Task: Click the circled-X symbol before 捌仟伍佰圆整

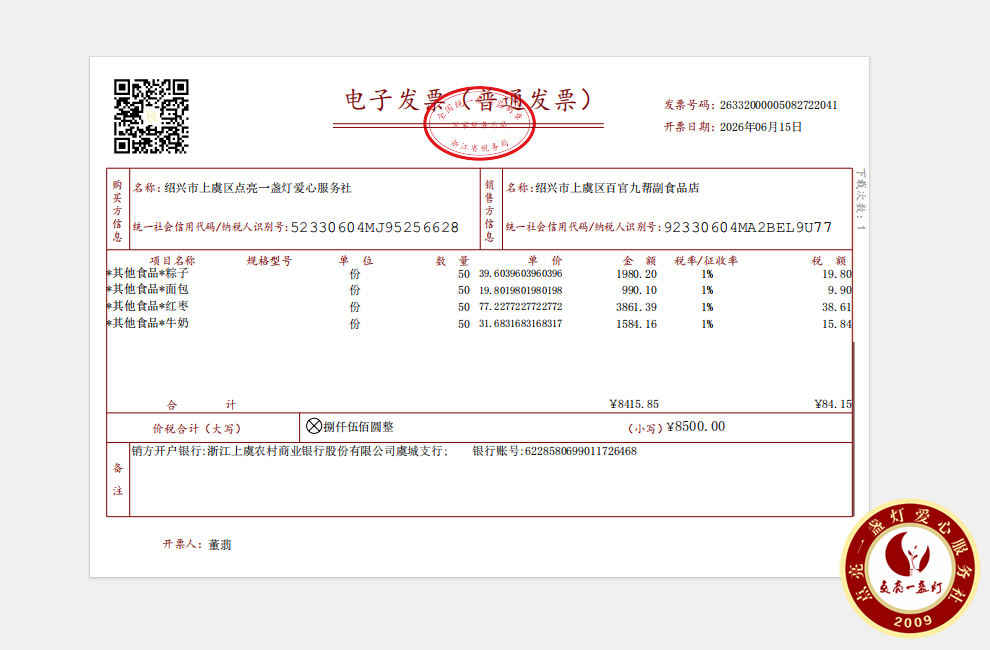Action: point(314,426)
